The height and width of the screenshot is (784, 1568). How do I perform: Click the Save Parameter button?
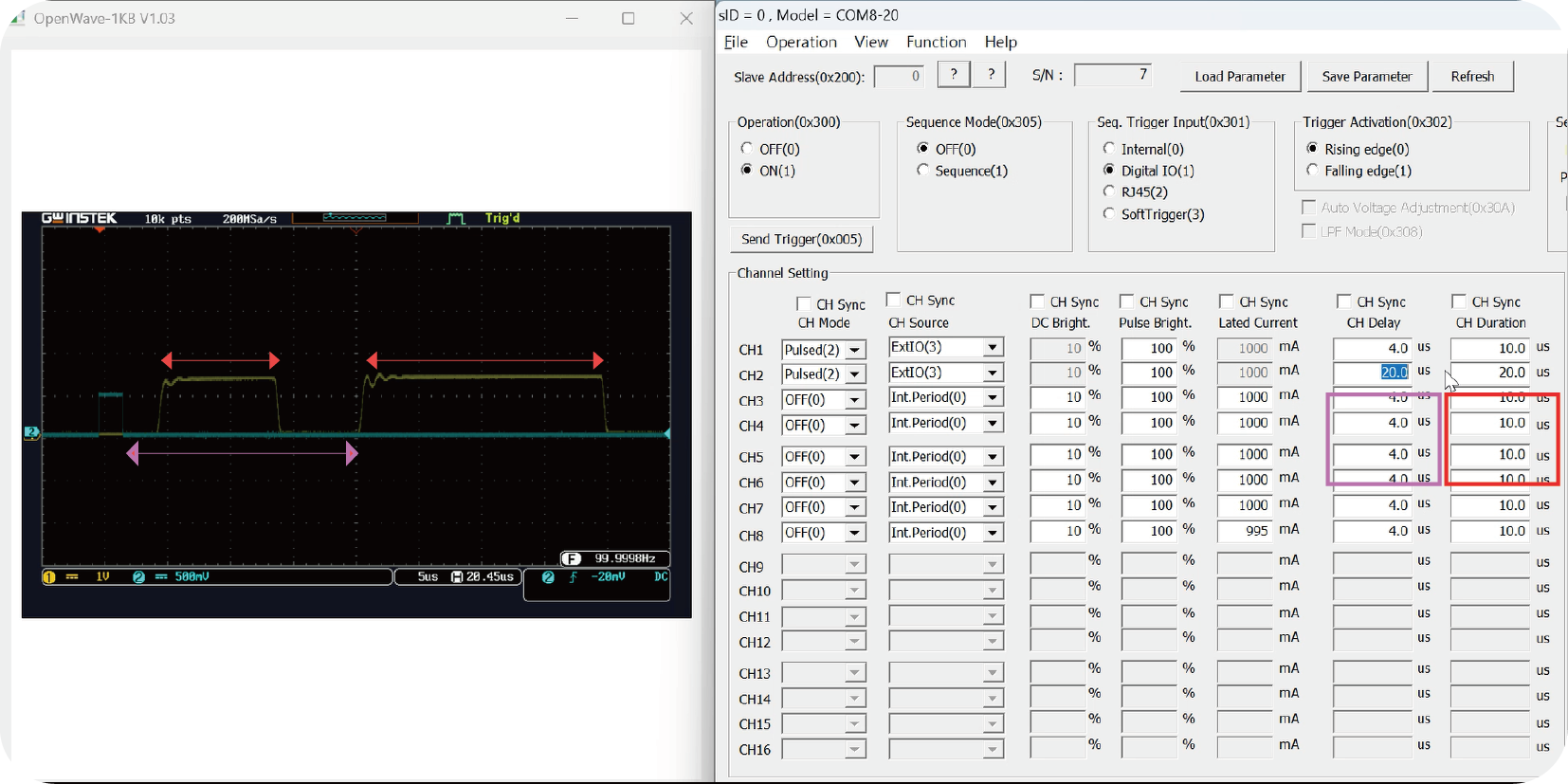pos(1366,76)
